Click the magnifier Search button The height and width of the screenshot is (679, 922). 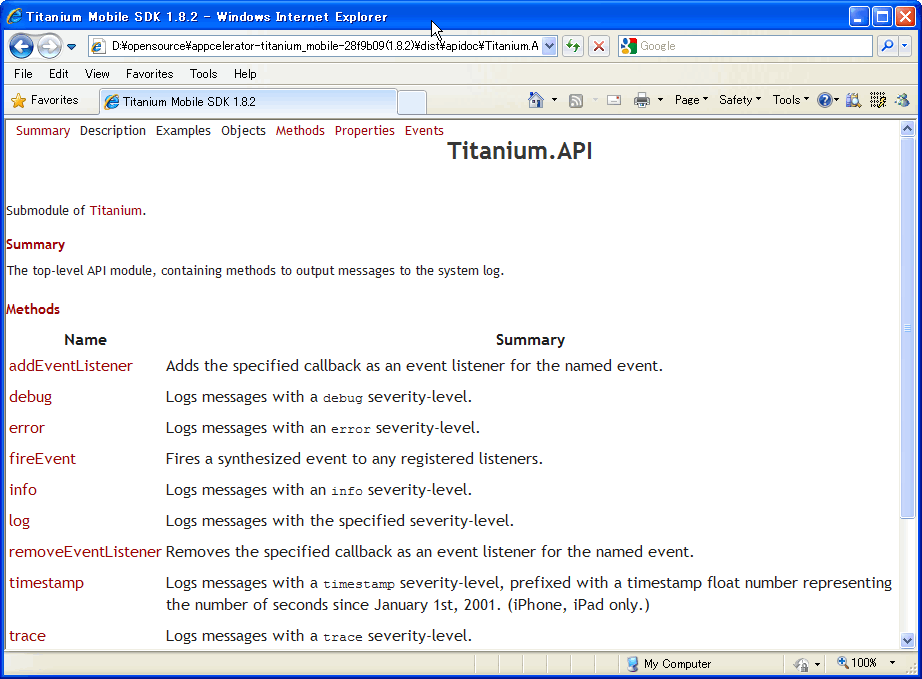point(887,46)
